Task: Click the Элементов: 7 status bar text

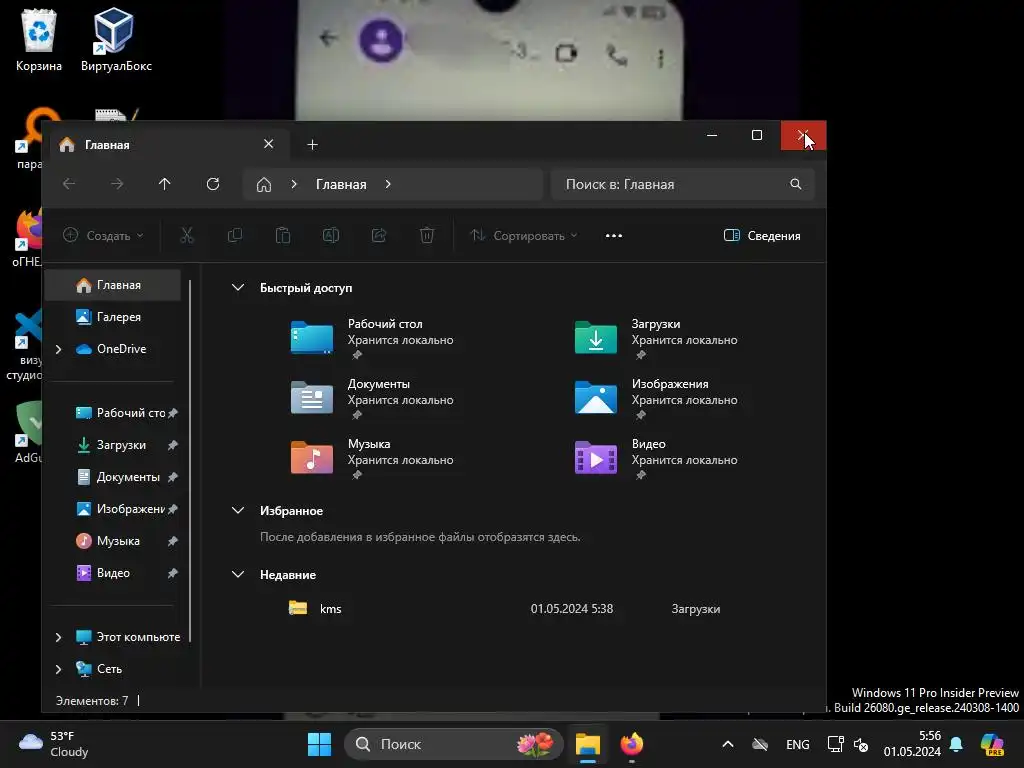Action: pyautogui.click(x=92, y=701)
